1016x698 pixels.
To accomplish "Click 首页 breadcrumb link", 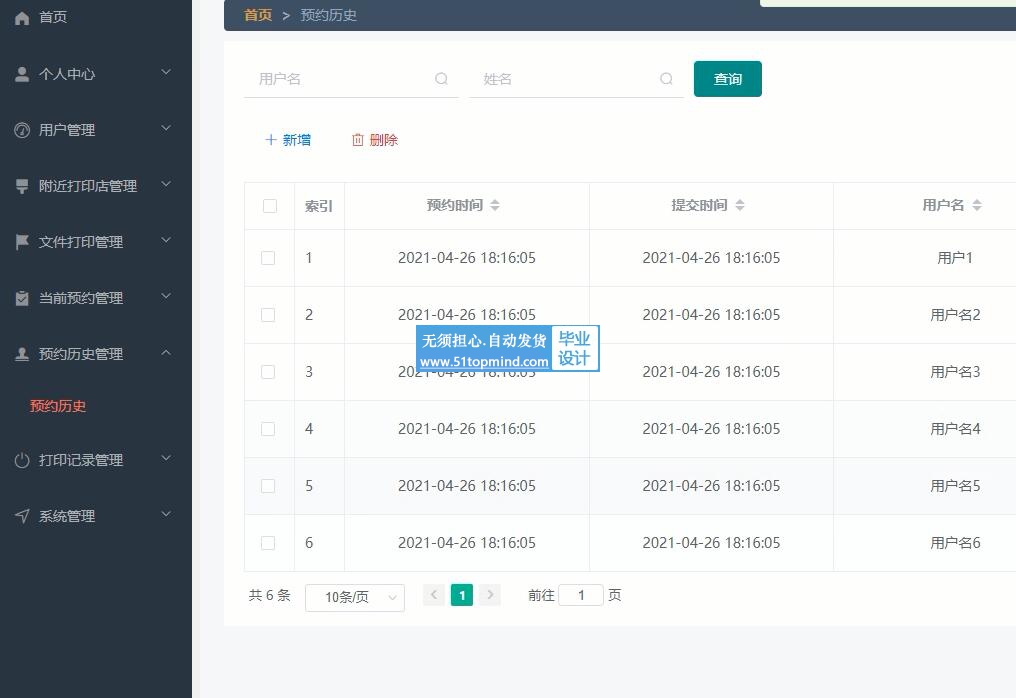I will point(257,15).
